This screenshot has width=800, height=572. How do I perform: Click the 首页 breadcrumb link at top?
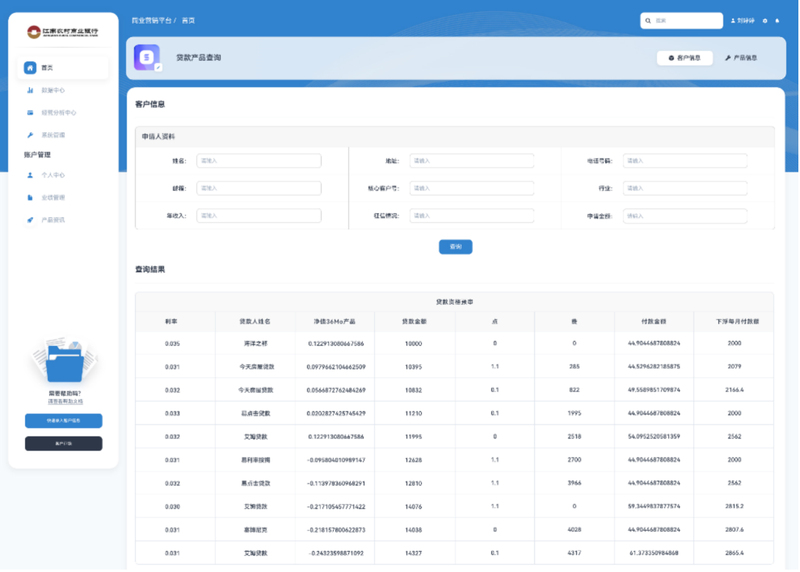point(188,20)
